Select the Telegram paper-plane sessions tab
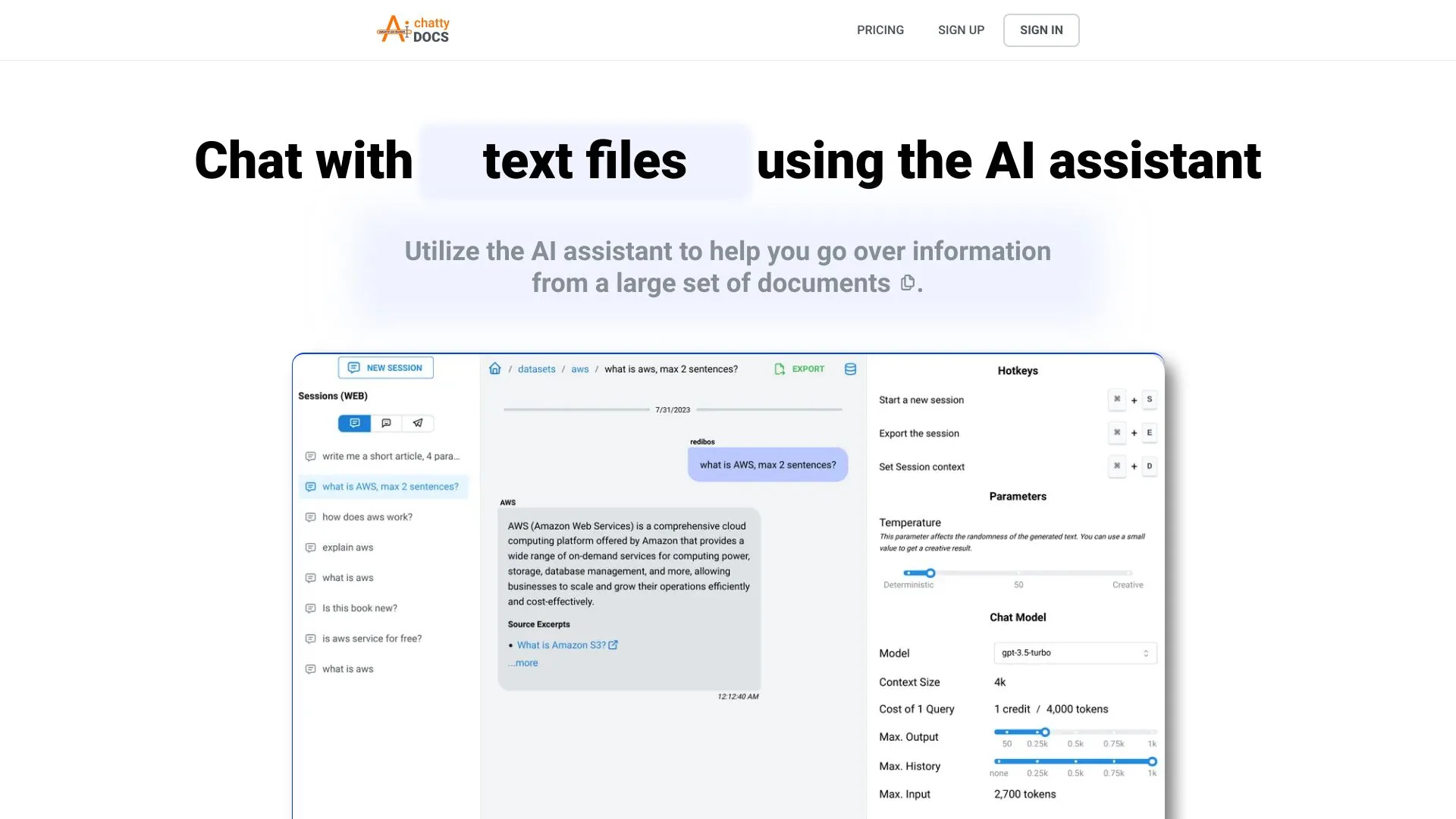Viewport: 1456px width, 819px height. coord(418,423)
